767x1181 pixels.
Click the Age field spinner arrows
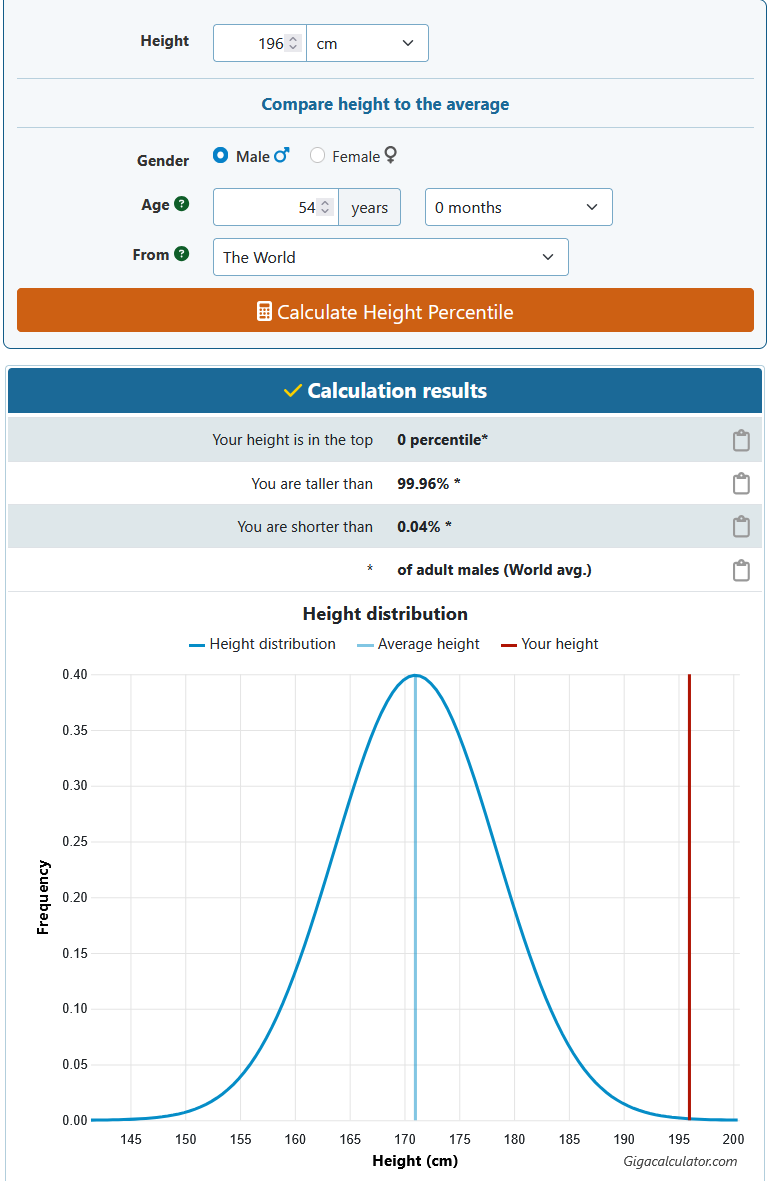325,207
